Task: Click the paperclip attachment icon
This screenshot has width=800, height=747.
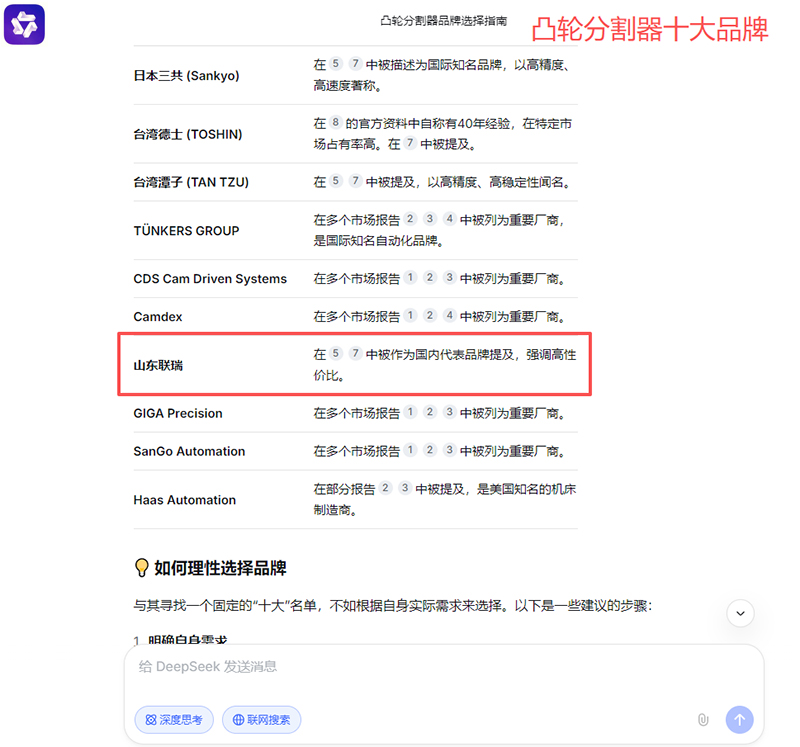Action: (x=703, y=719)
